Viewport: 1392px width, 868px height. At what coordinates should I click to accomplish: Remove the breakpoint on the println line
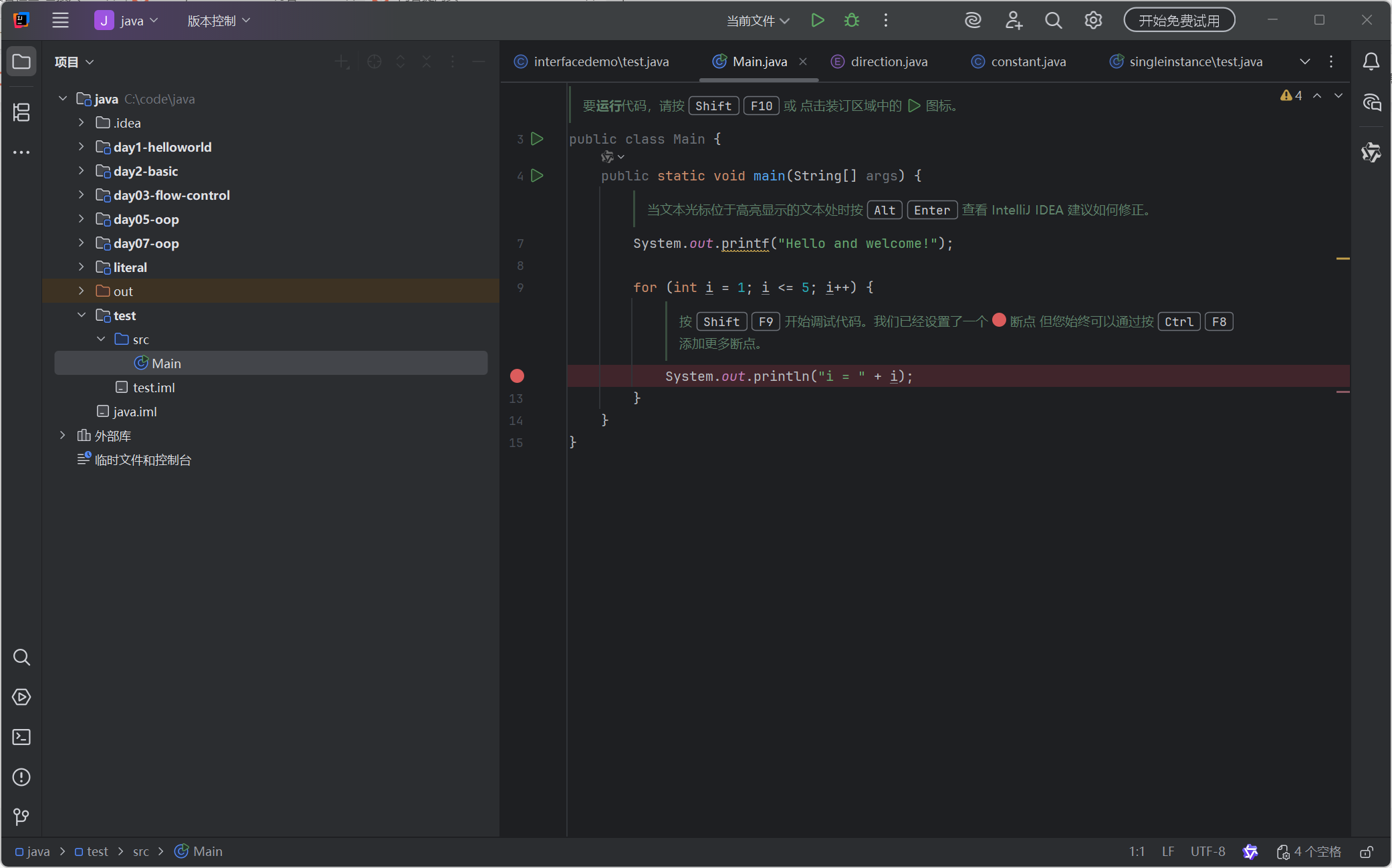[x=517, y=376]
